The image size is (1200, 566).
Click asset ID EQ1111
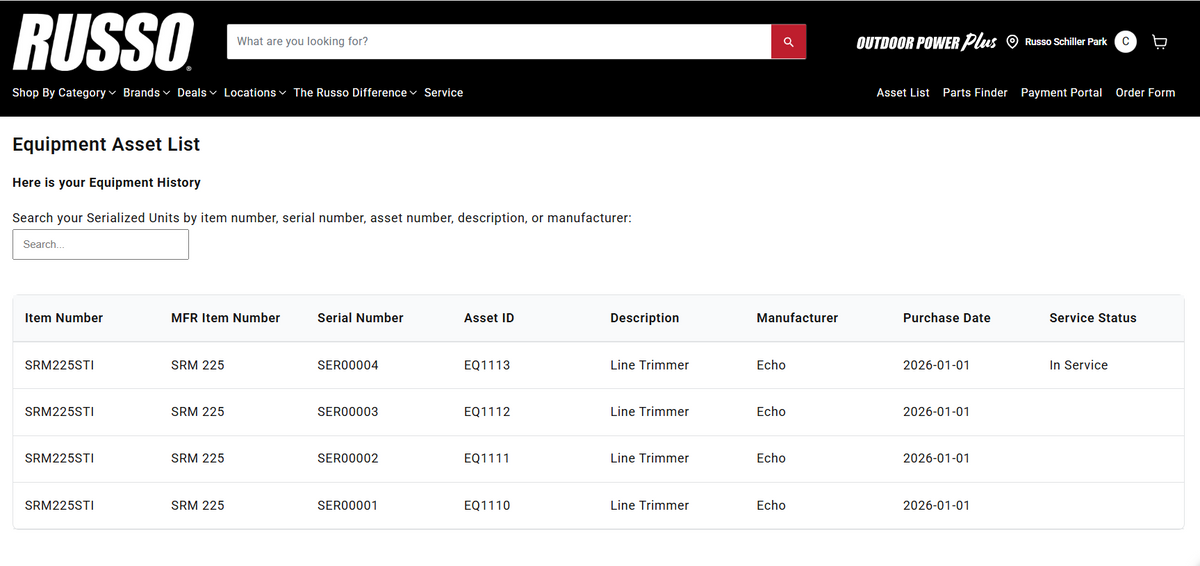(x=487, y=458)
